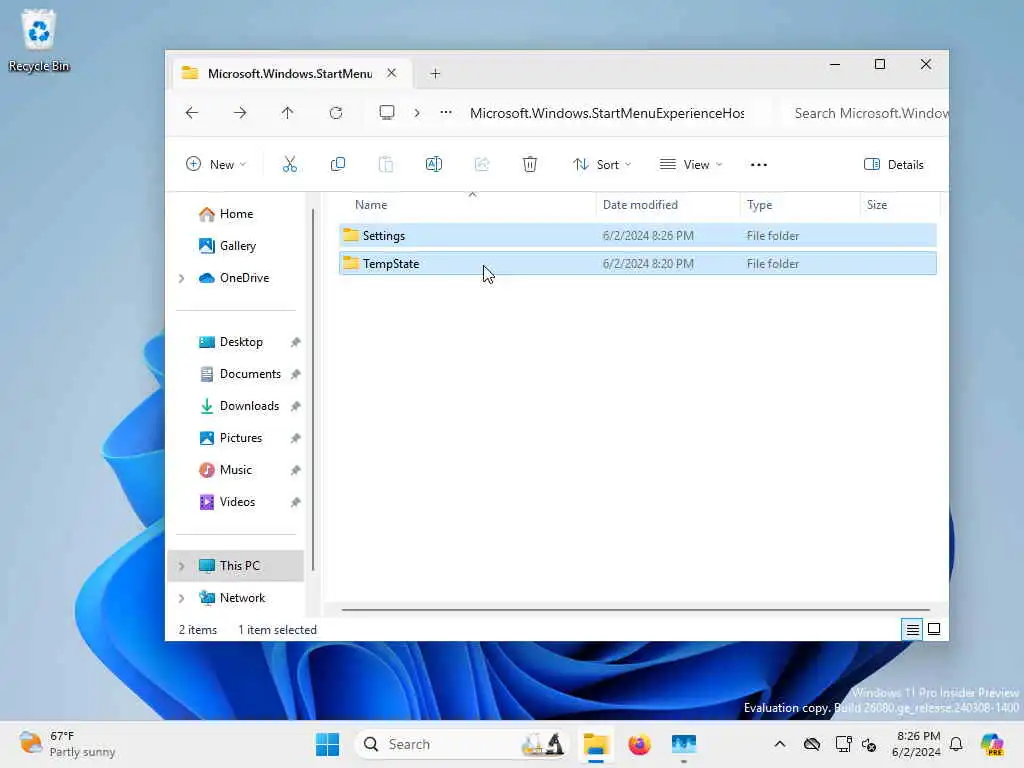The image size is (1024, 768).
Task: Sort by the Type column header
Action: point(759,204)
